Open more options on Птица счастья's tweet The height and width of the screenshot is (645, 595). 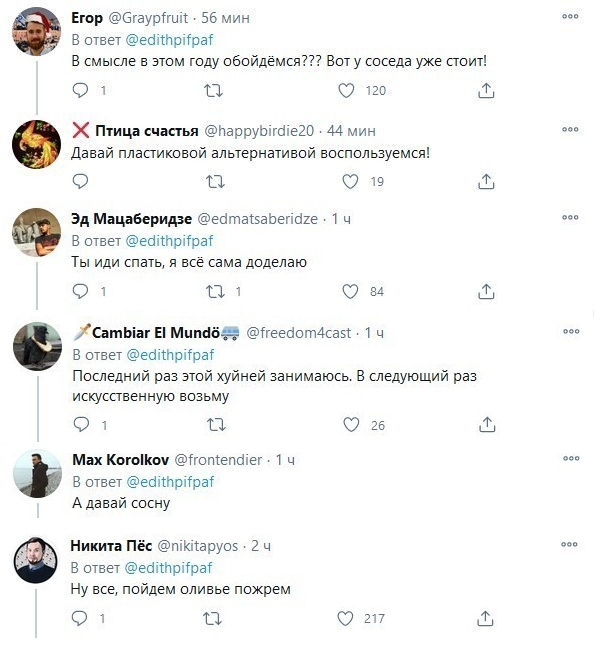coord(570,129)
